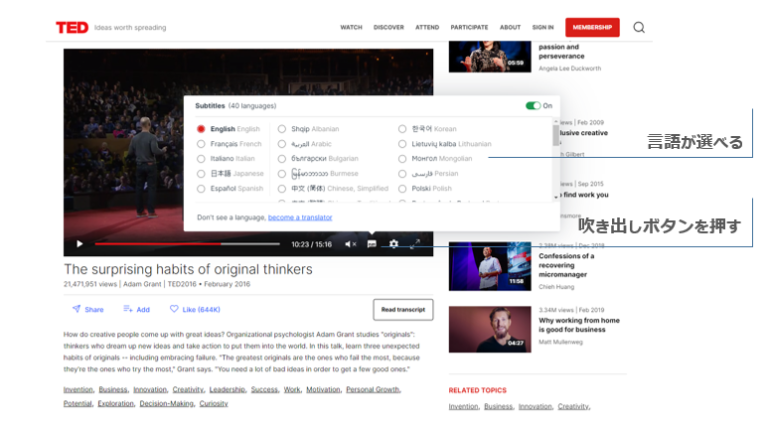
Task: Select Chinese, Simplified radio button
Action: pos(282,189)
